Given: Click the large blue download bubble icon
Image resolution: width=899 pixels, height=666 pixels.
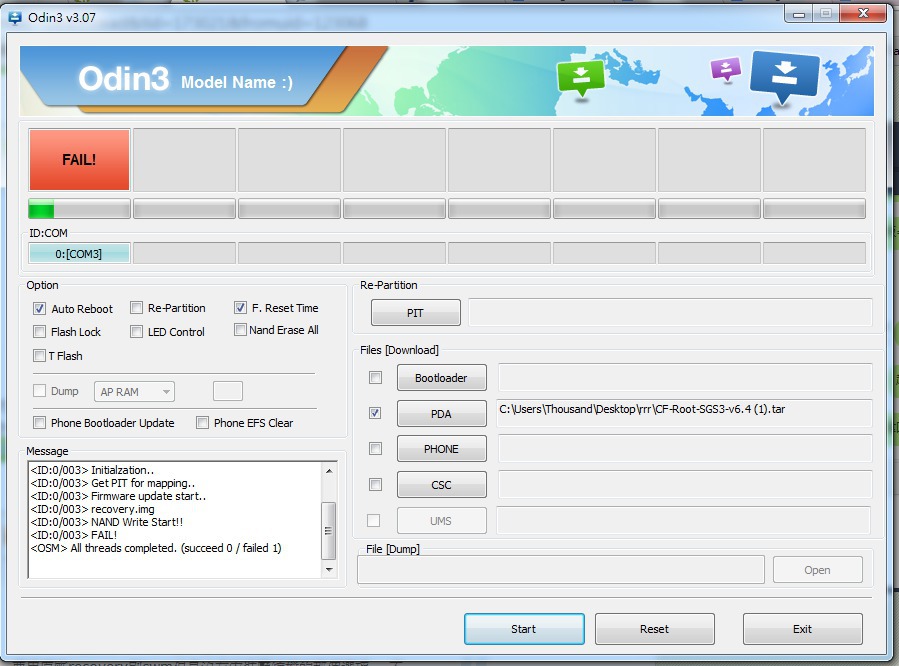Looking at the screenshot, I should pos(784,77).
